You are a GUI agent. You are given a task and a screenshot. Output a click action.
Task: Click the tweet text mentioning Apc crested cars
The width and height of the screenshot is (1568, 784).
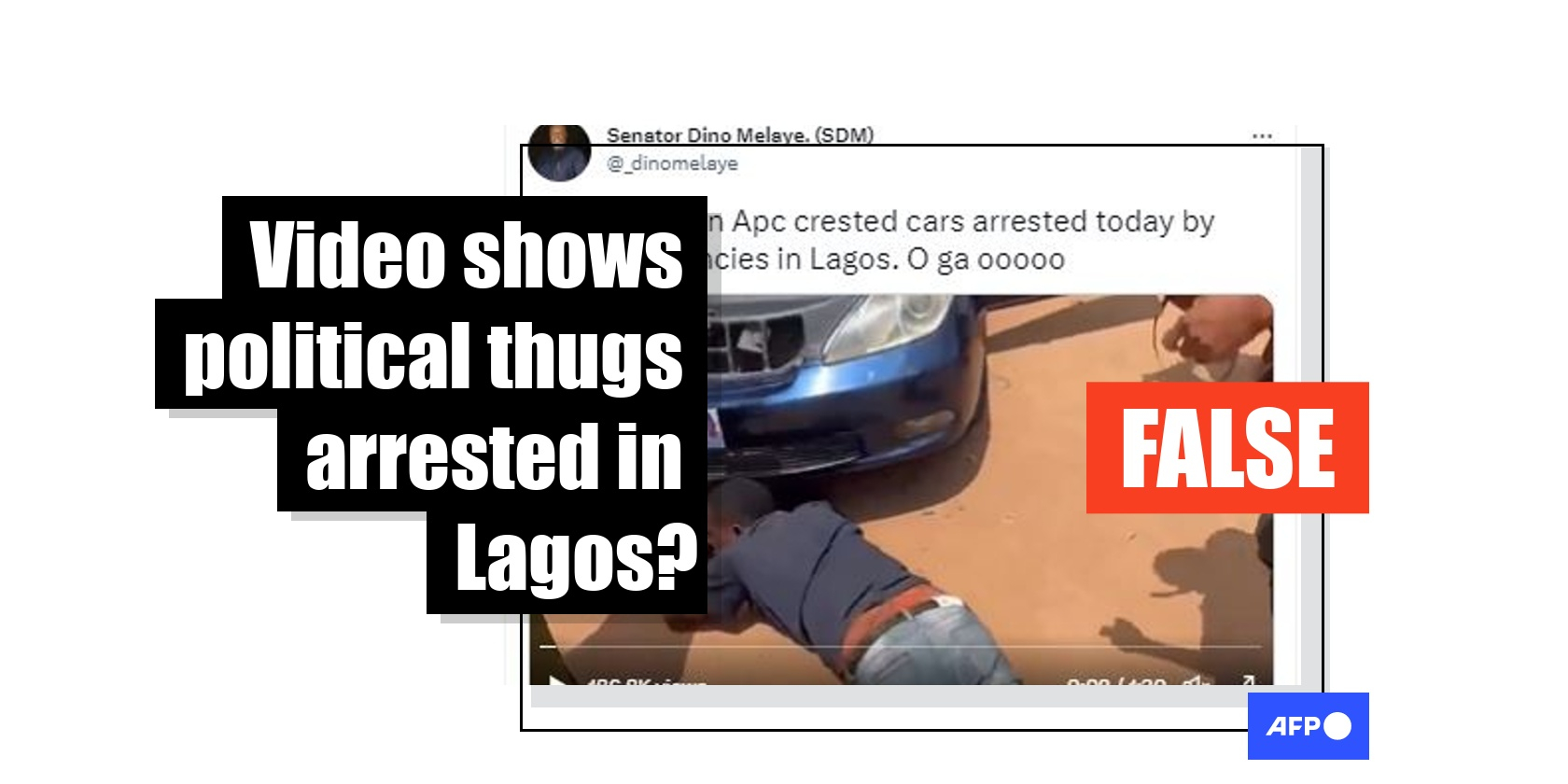(961, 222)
